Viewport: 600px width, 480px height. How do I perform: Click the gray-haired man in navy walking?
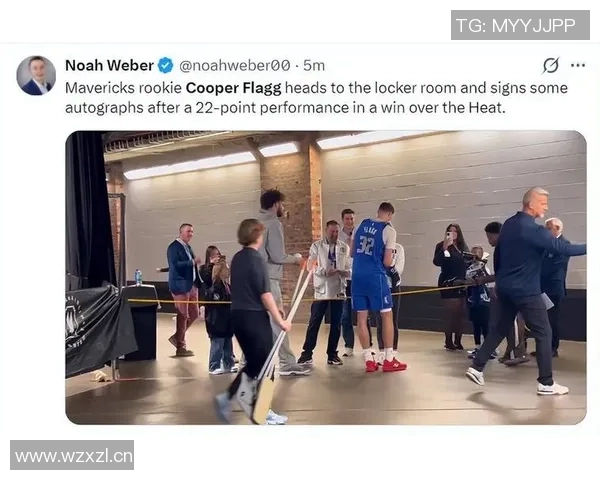point(526,291)
